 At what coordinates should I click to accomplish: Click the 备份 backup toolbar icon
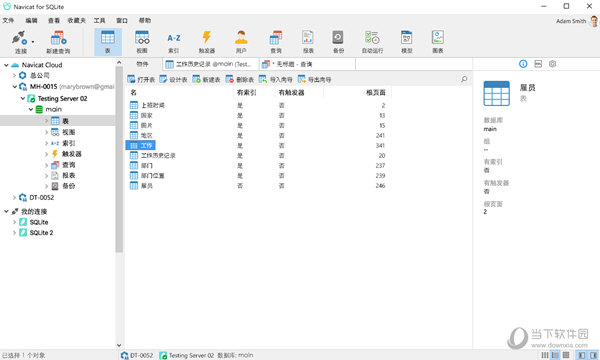click(338, 37)
